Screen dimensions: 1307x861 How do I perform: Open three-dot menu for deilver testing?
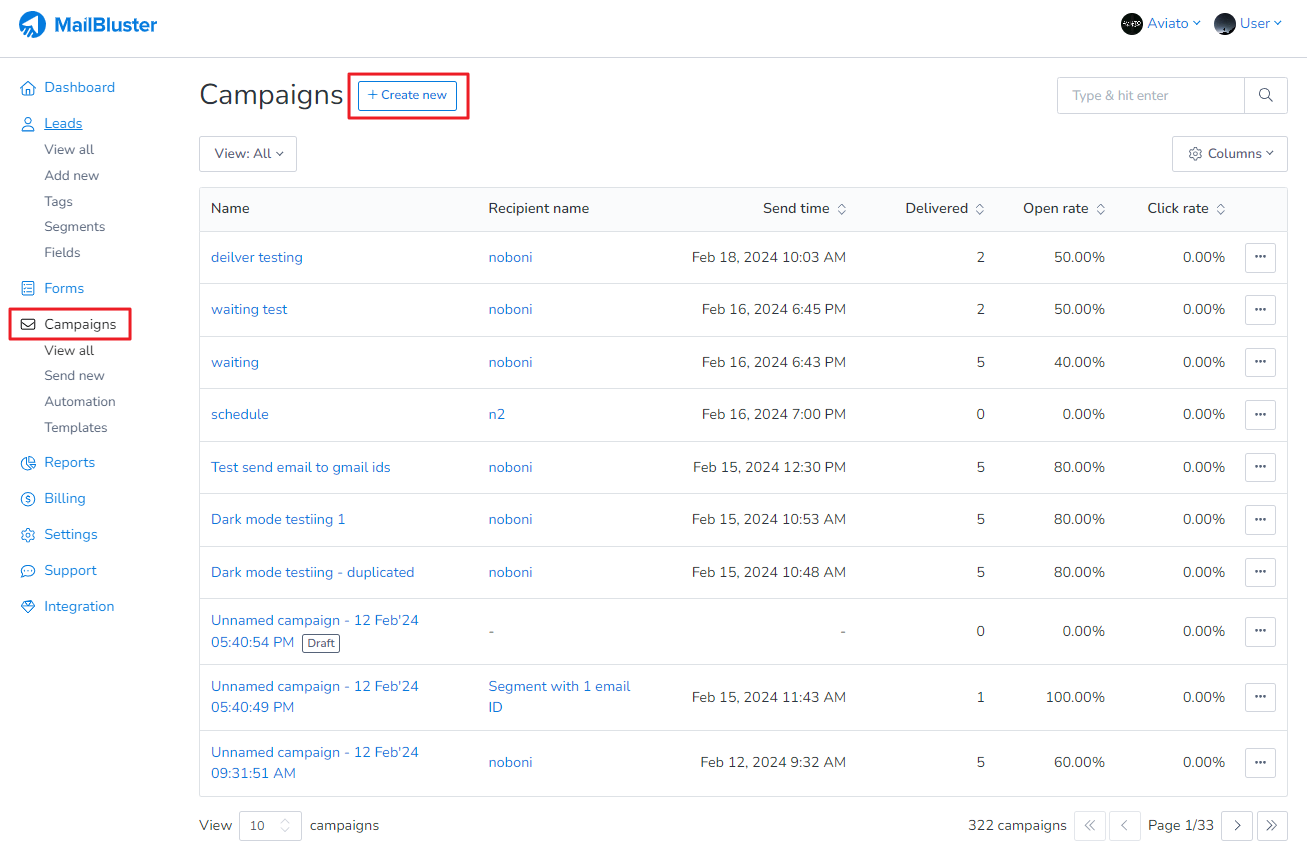point(1259,257)
